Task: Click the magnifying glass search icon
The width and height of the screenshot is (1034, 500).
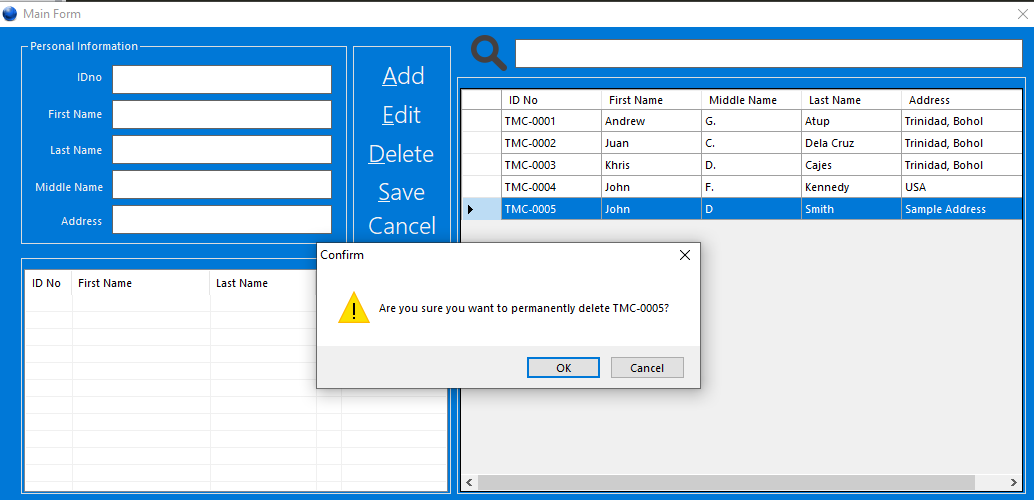Action: pos(489,54)
